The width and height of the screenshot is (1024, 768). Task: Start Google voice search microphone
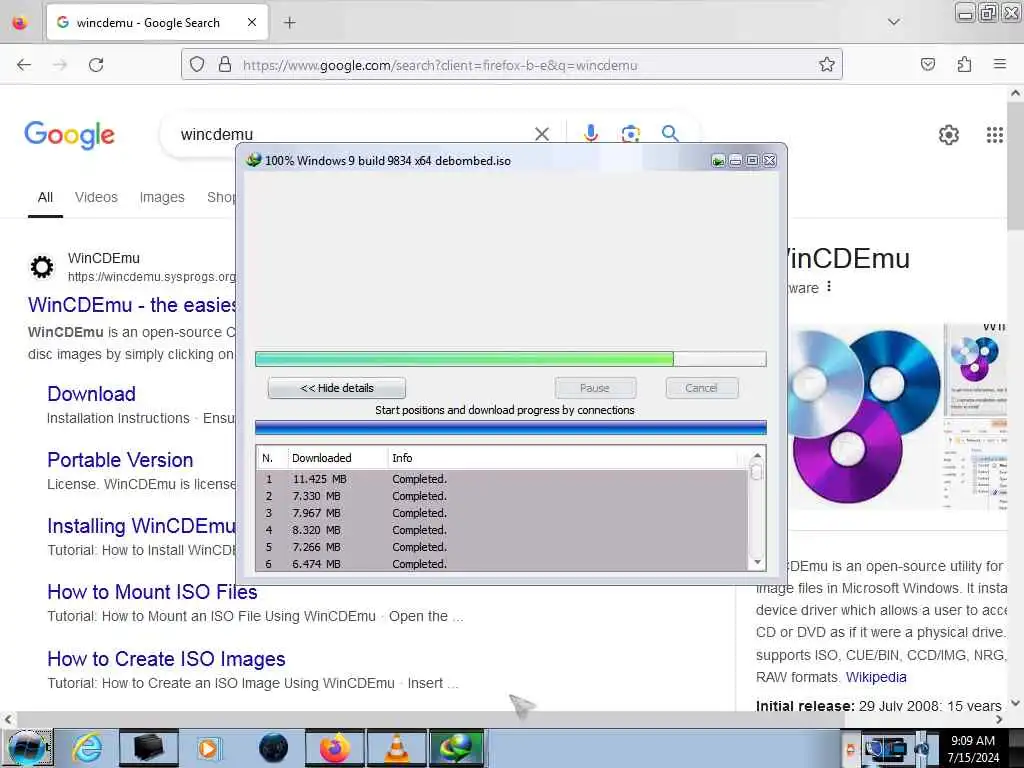590,133
